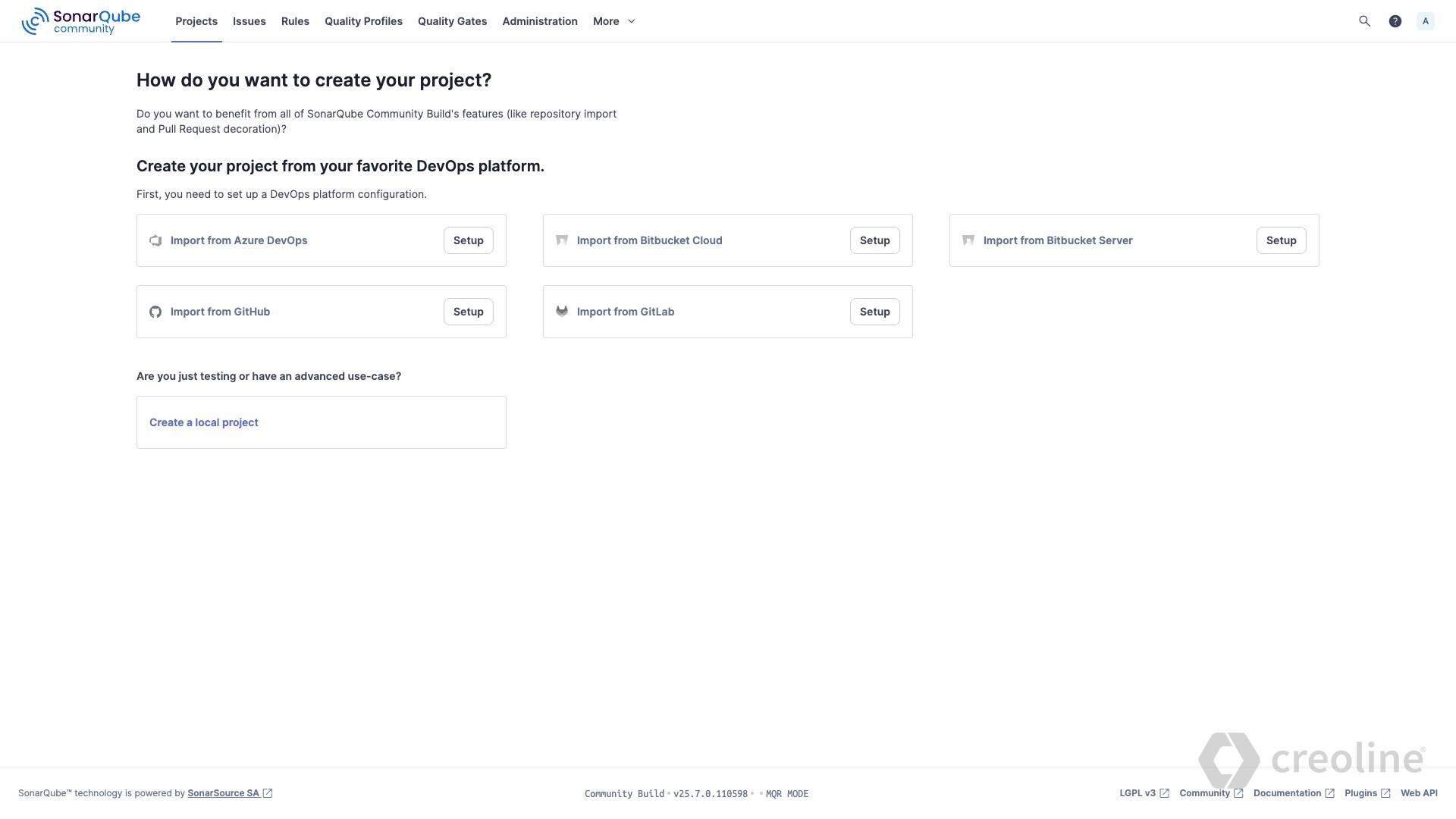Click Setup for Bitbucket Cloud import
Screen dimensions: 1456x819
pyautogui.click(x=875, y=240)
